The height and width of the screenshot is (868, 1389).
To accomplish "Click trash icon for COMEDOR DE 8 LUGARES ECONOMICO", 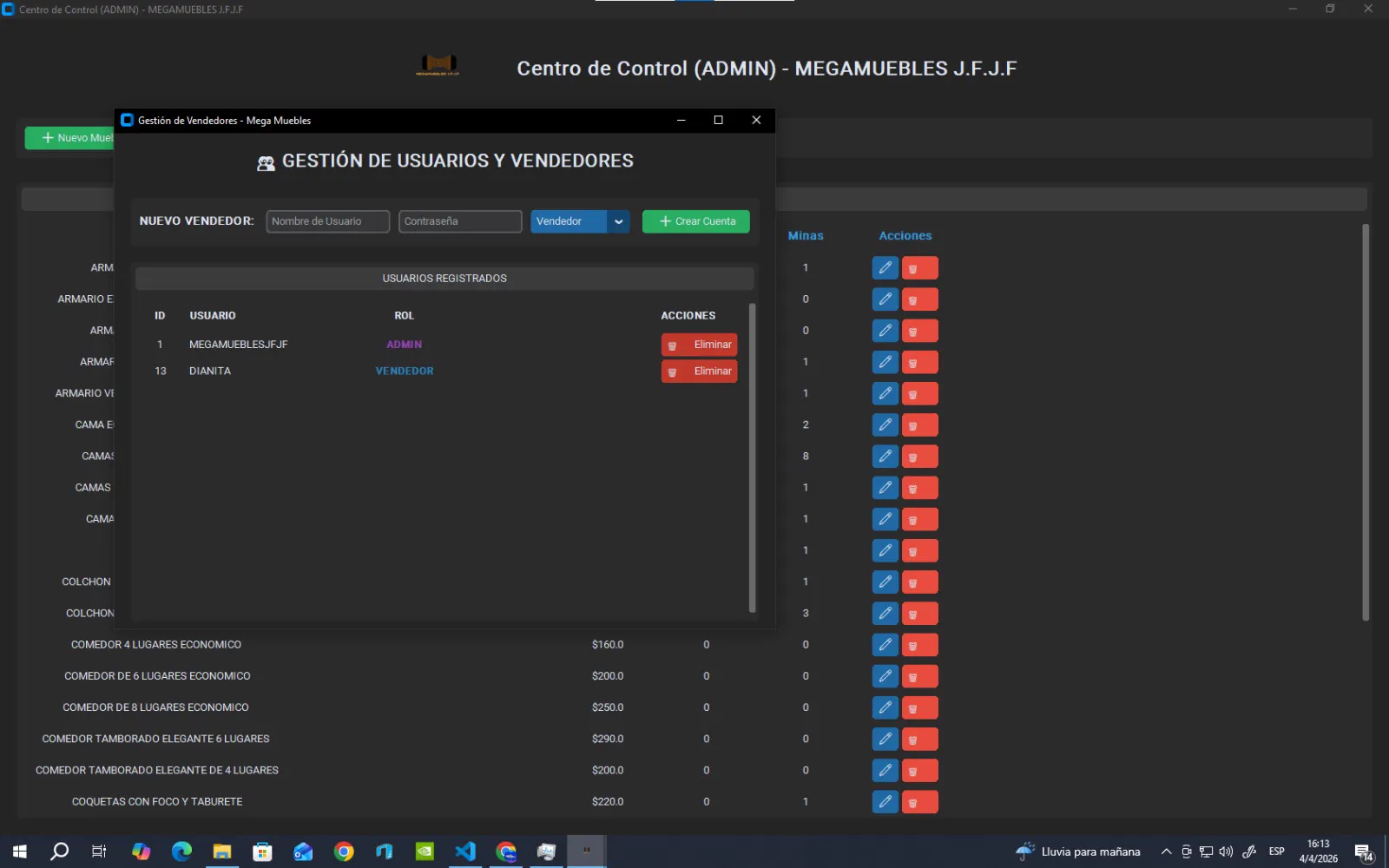I will [919, 708].
